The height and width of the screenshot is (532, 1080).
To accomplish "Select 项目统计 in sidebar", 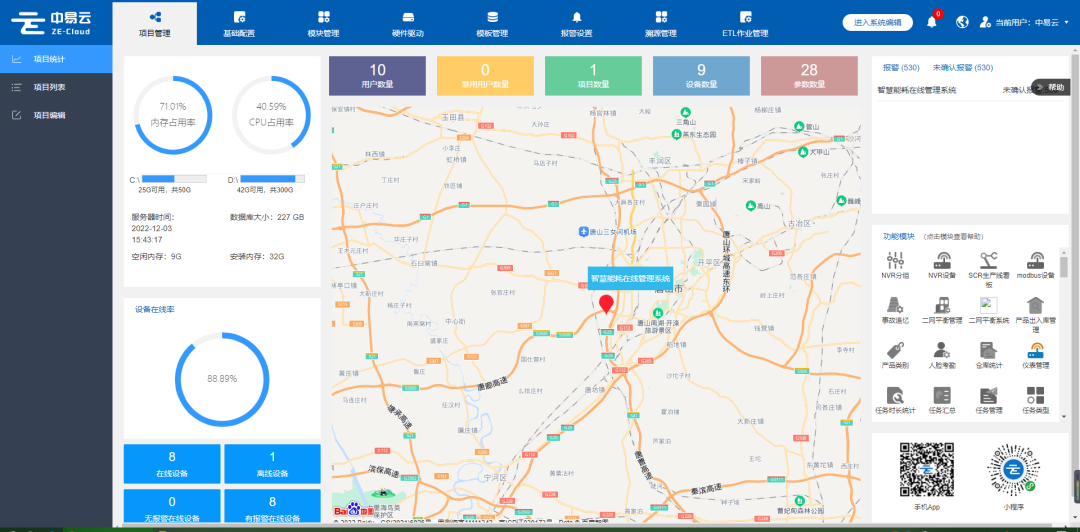I will (56, 59).
